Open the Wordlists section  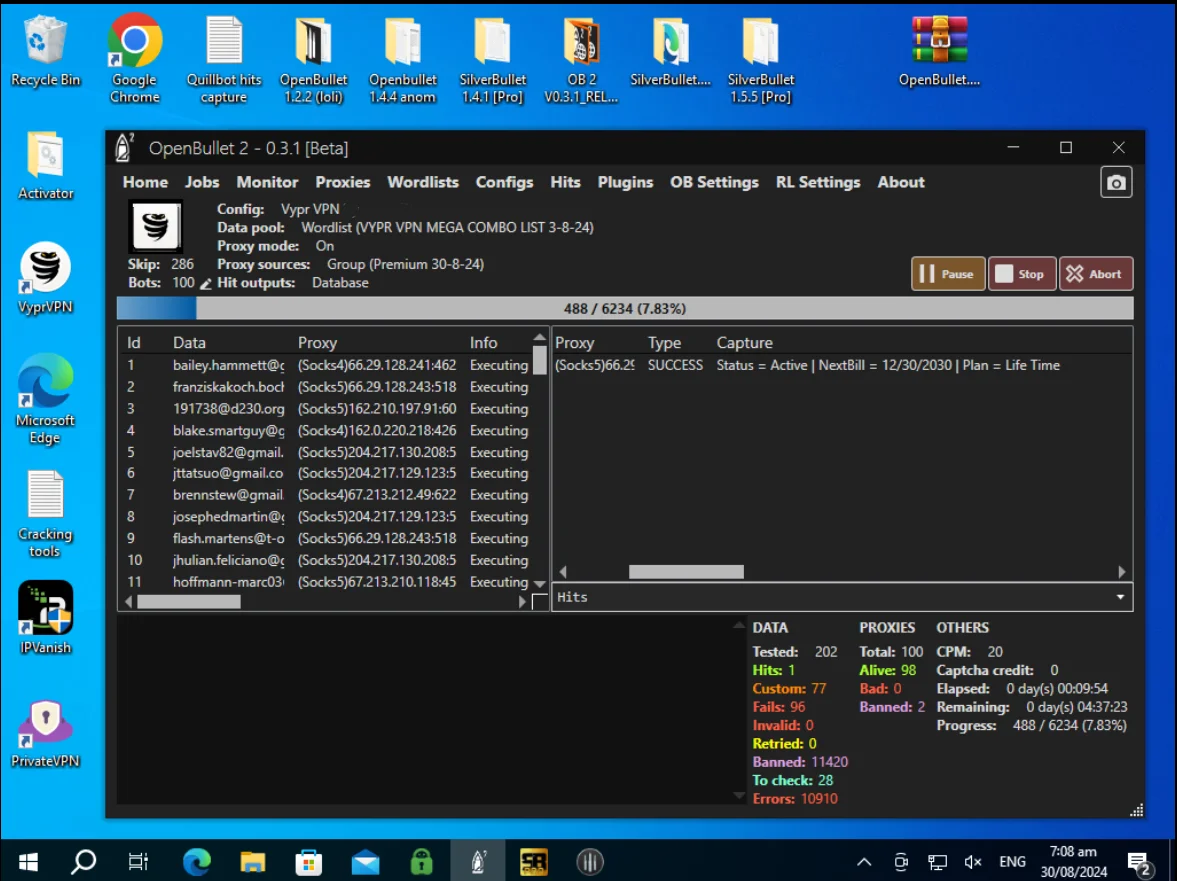click(423, 182)
